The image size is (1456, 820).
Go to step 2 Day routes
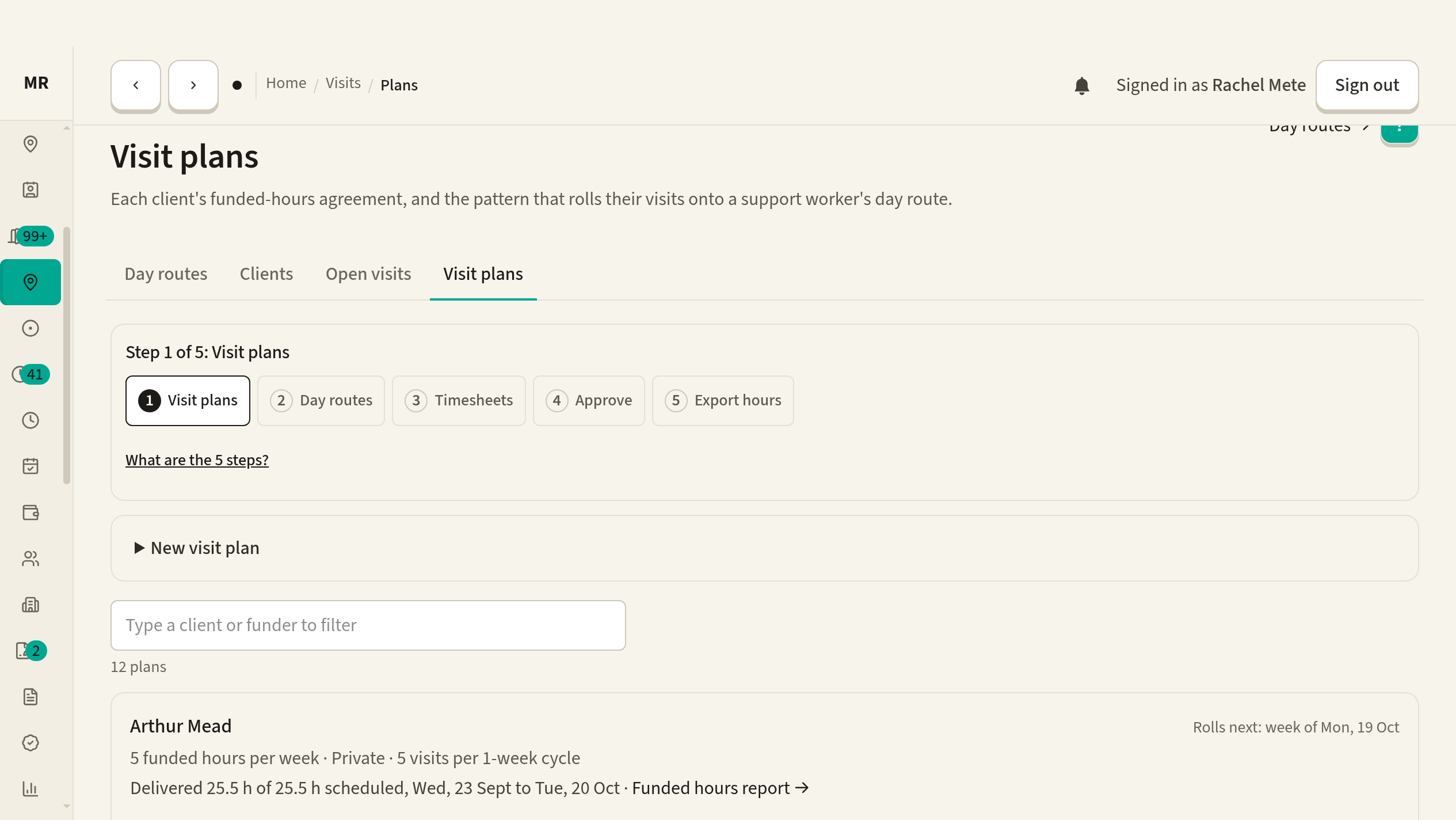321,401
